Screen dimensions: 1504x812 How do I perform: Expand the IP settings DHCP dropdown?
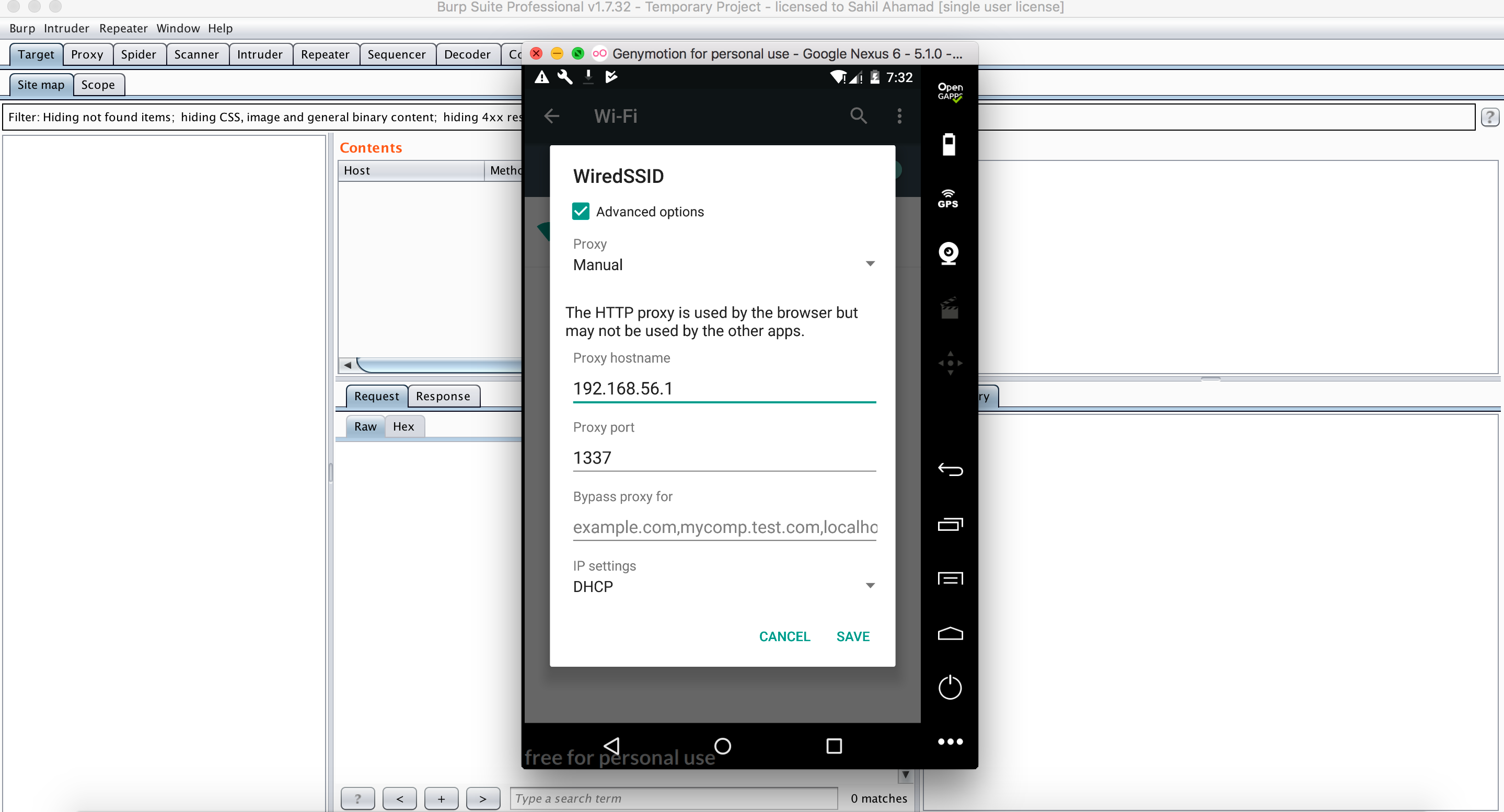[723, 586]
